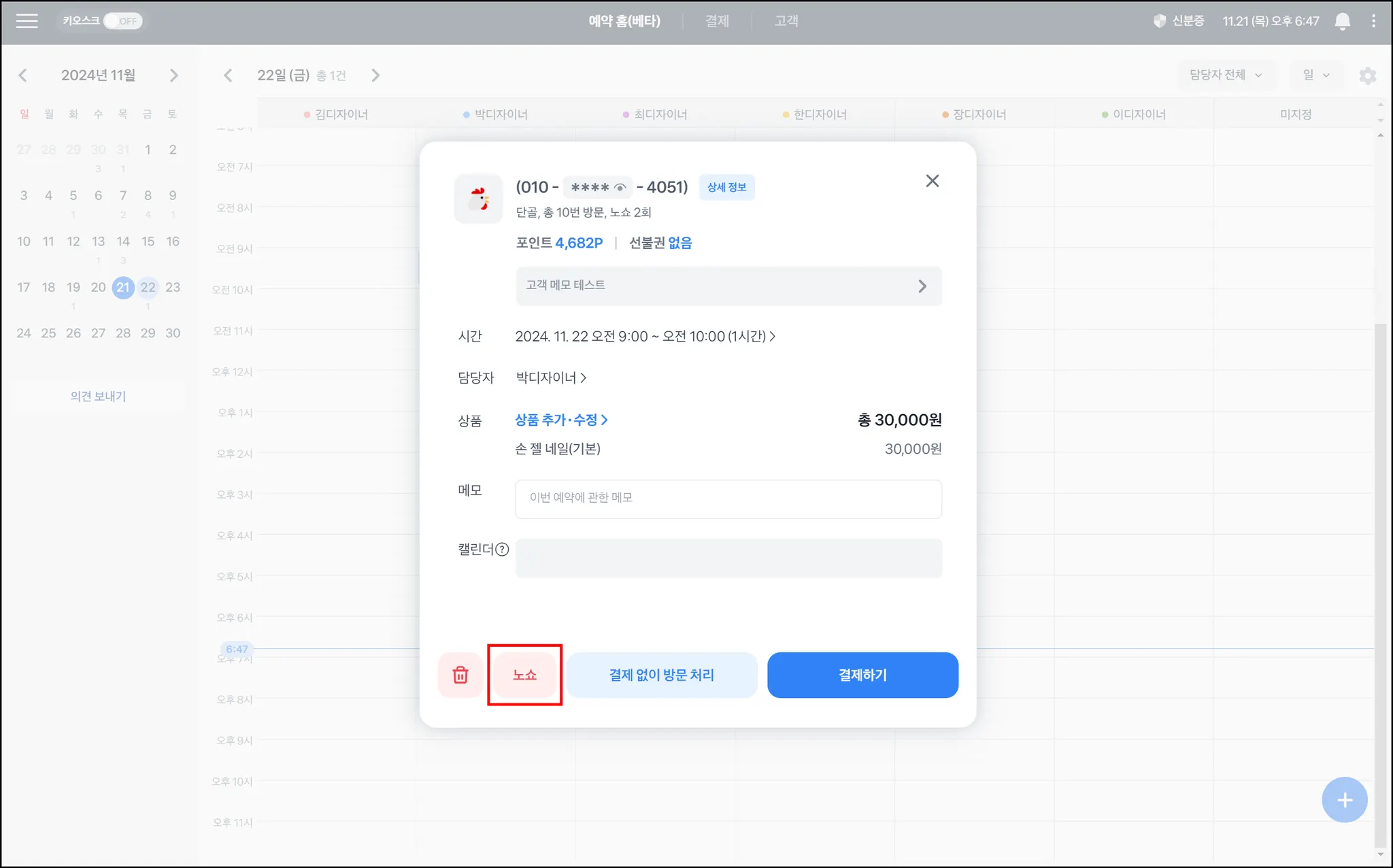Screen dimensions: 1393x868
Task: Click the red trash delete icon
Action: (x=460, y=675)
